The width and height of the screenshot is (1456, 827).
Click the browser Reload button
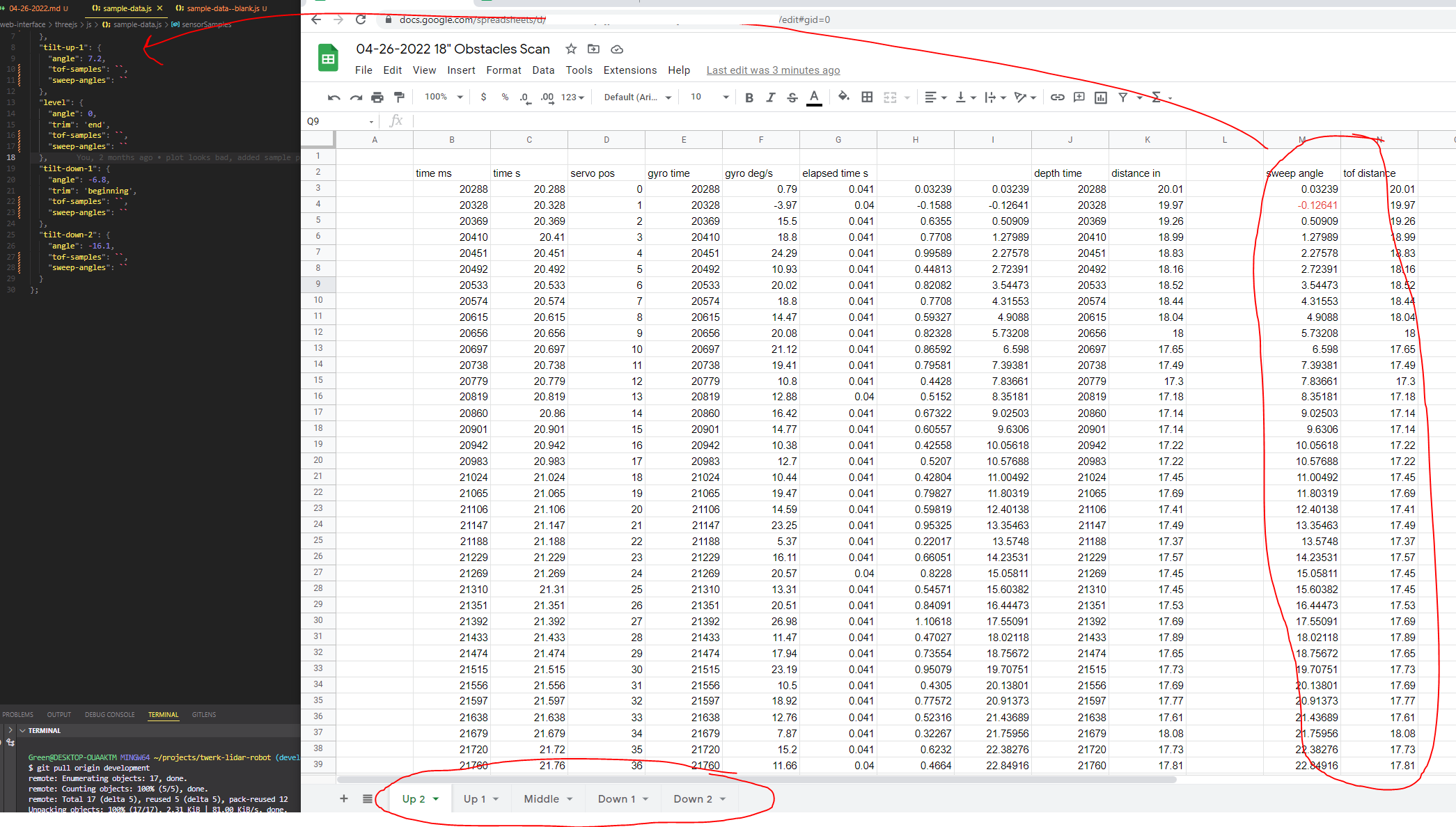(361, 19)
